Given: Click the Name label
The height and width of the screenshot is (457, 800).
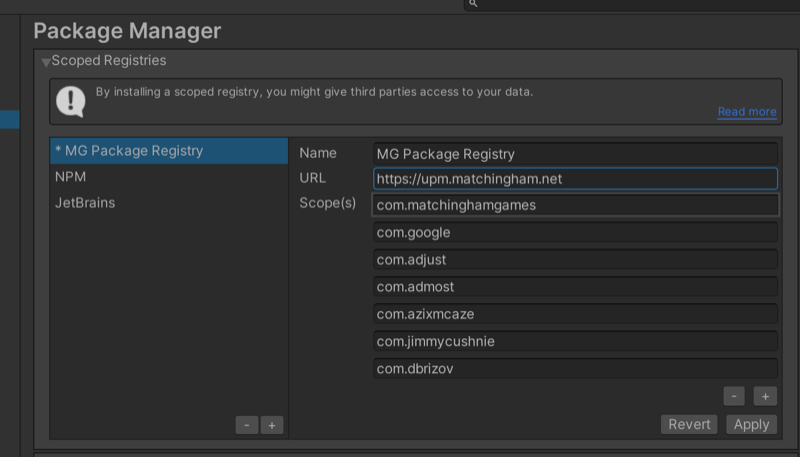Looking at the screenshot, I should [318, 153].
